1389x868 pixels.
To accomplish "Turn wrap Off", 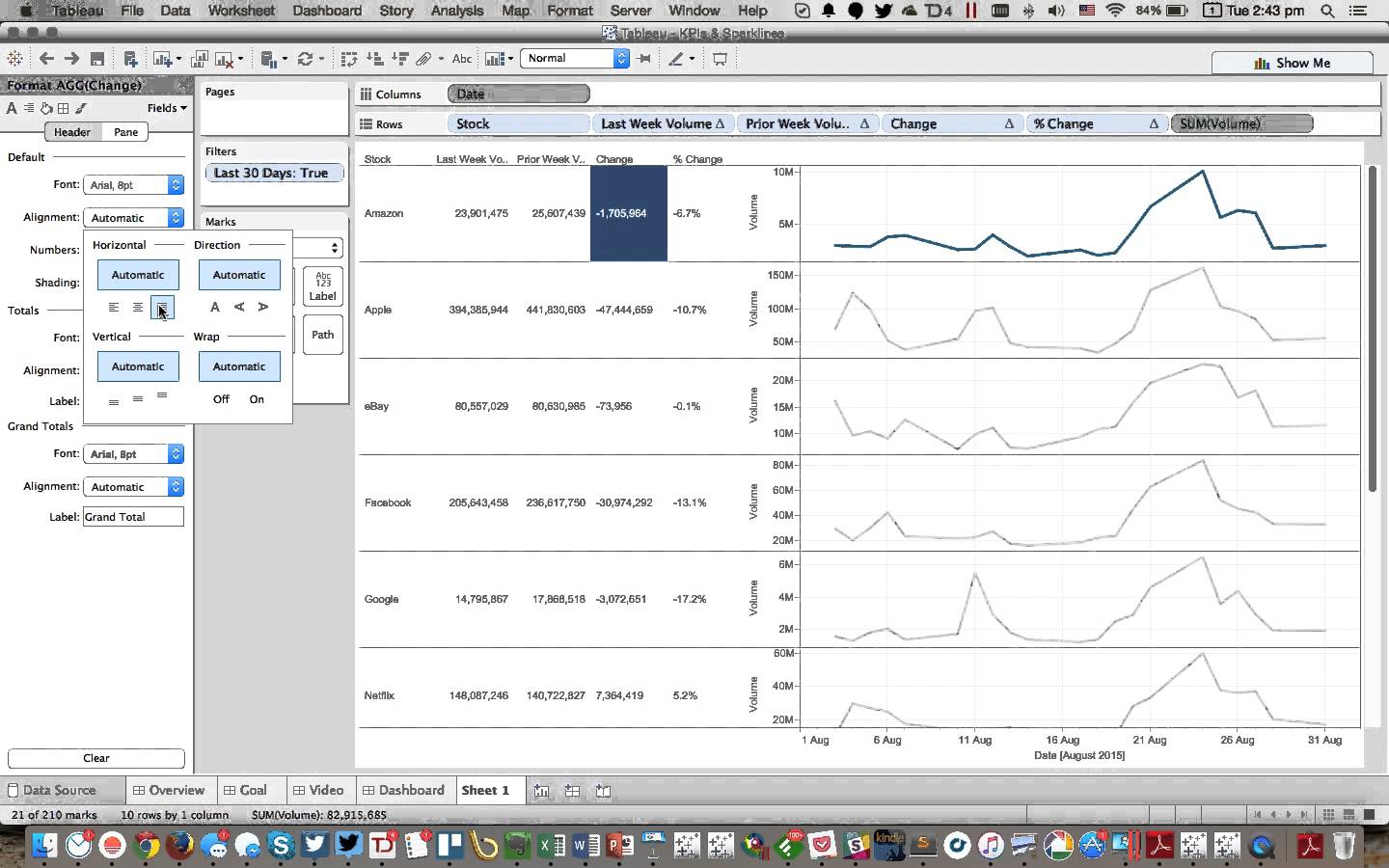I will tap(221, 399).
